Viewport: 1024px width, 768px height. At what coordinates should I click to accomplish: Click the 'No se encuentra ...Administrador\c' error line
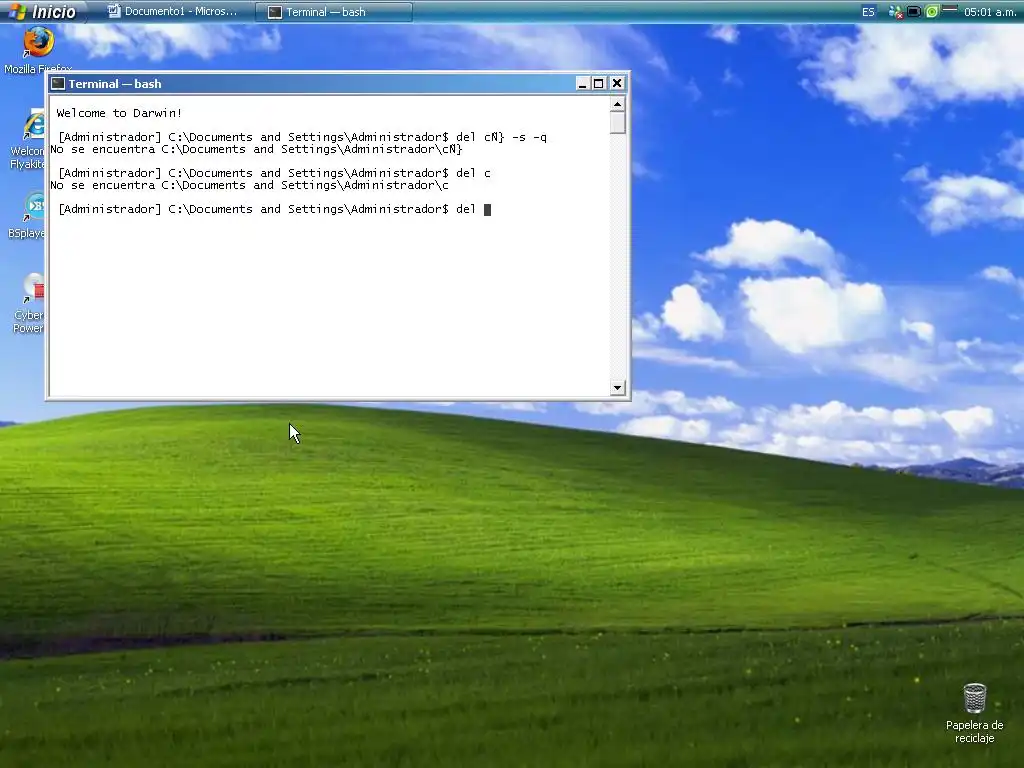(249, 185)
